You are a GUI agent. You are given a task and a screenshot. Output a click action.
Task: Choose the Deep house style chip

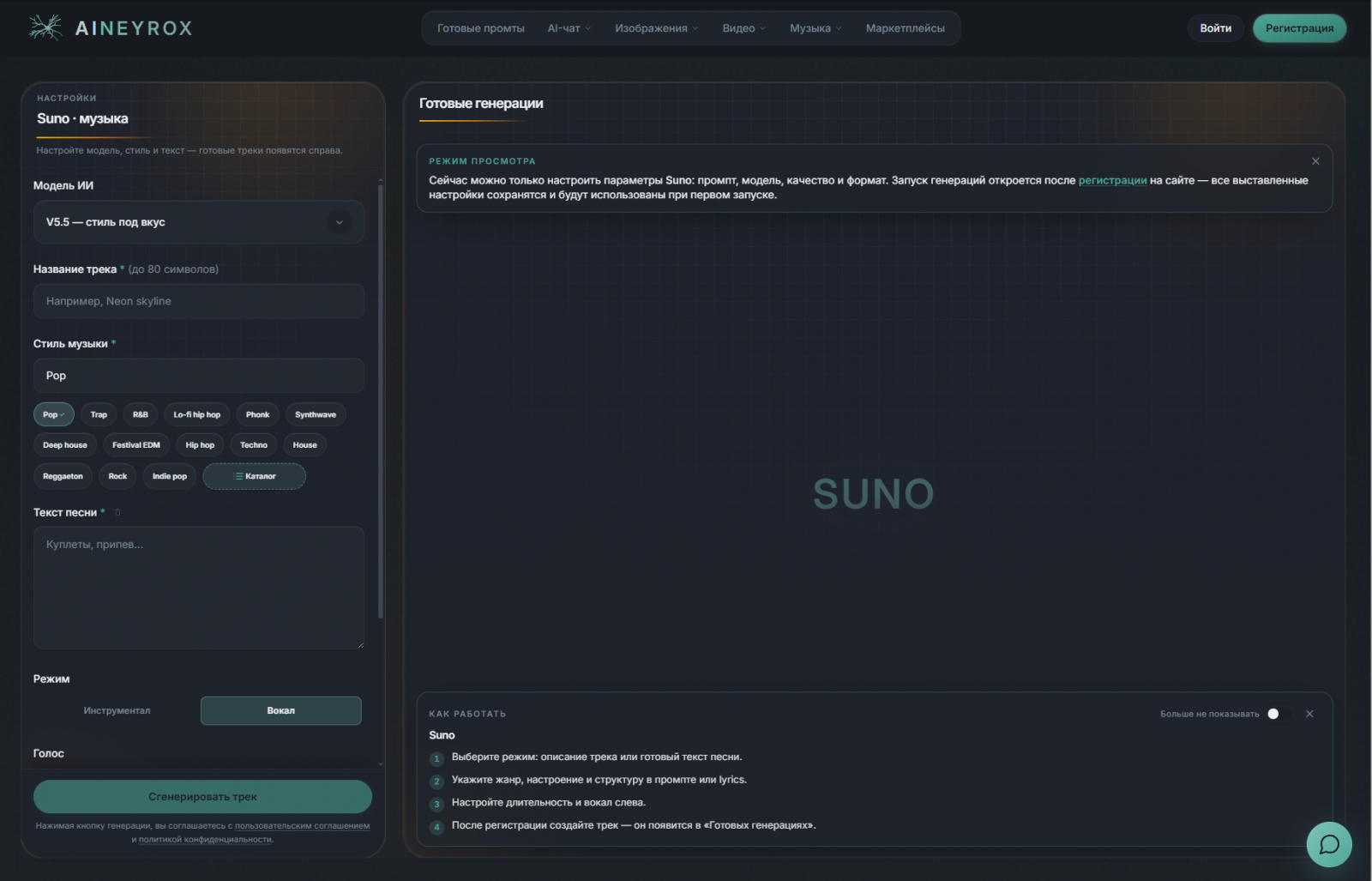tap(65, 445)
